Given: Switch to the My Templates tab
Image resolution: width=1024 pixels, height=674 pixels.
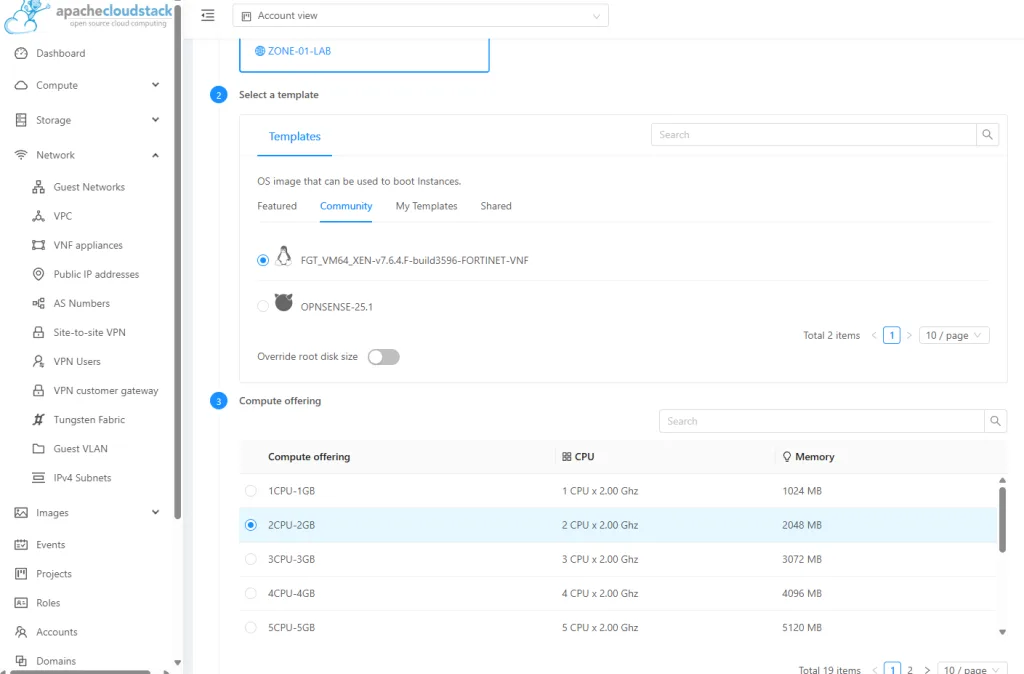Looking at the screenshot, I should [x=426, y=206].
